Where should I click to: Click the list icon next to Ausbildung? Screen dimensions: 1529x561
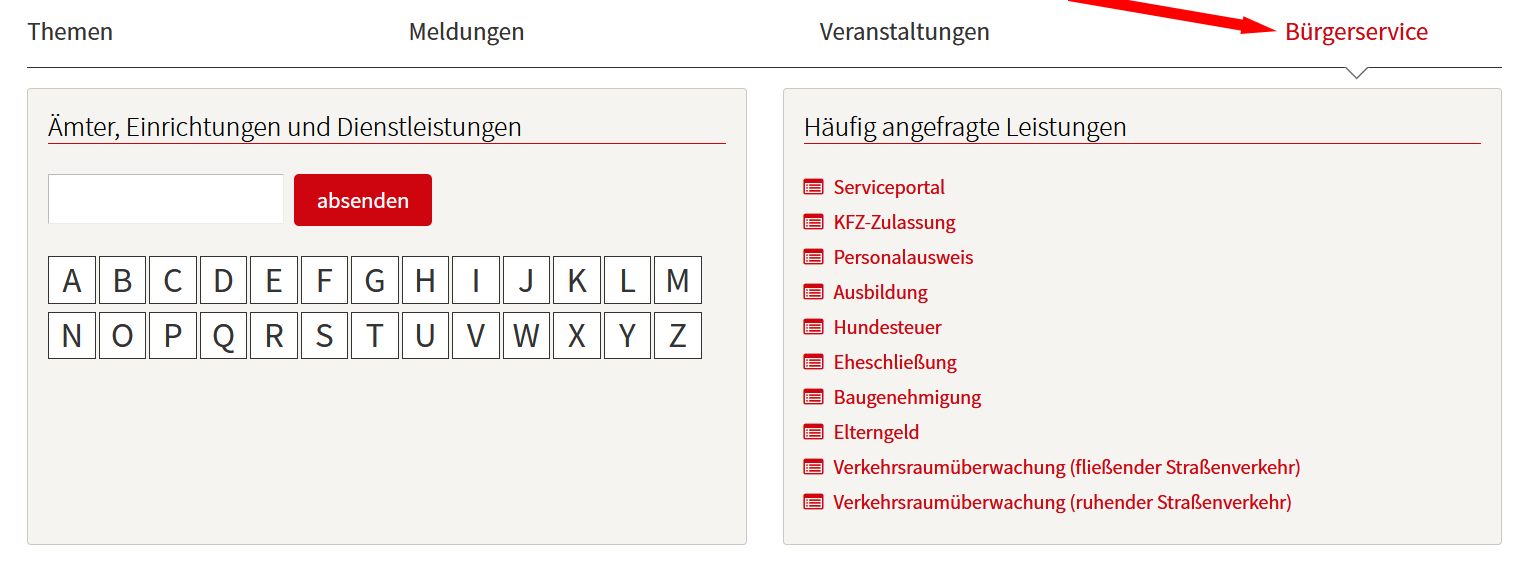point(813,292)
